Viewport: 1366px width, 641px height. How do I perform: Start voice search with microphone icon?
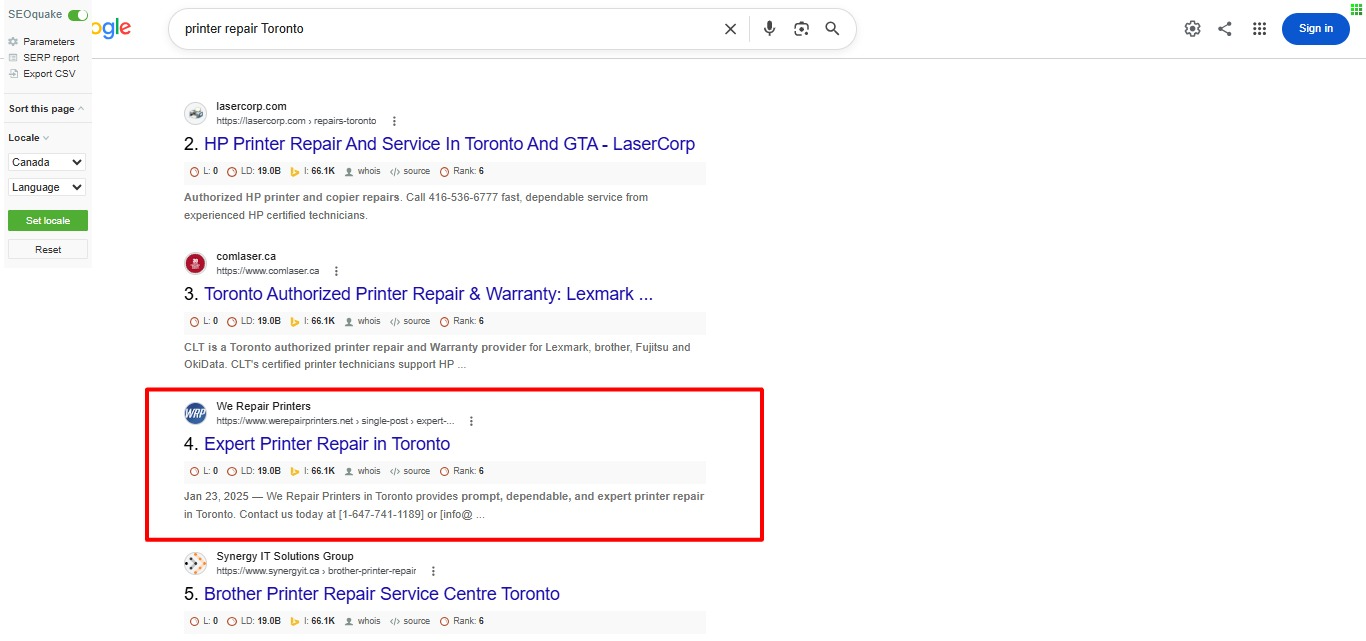pyautogui.click(x=769, y=29)
